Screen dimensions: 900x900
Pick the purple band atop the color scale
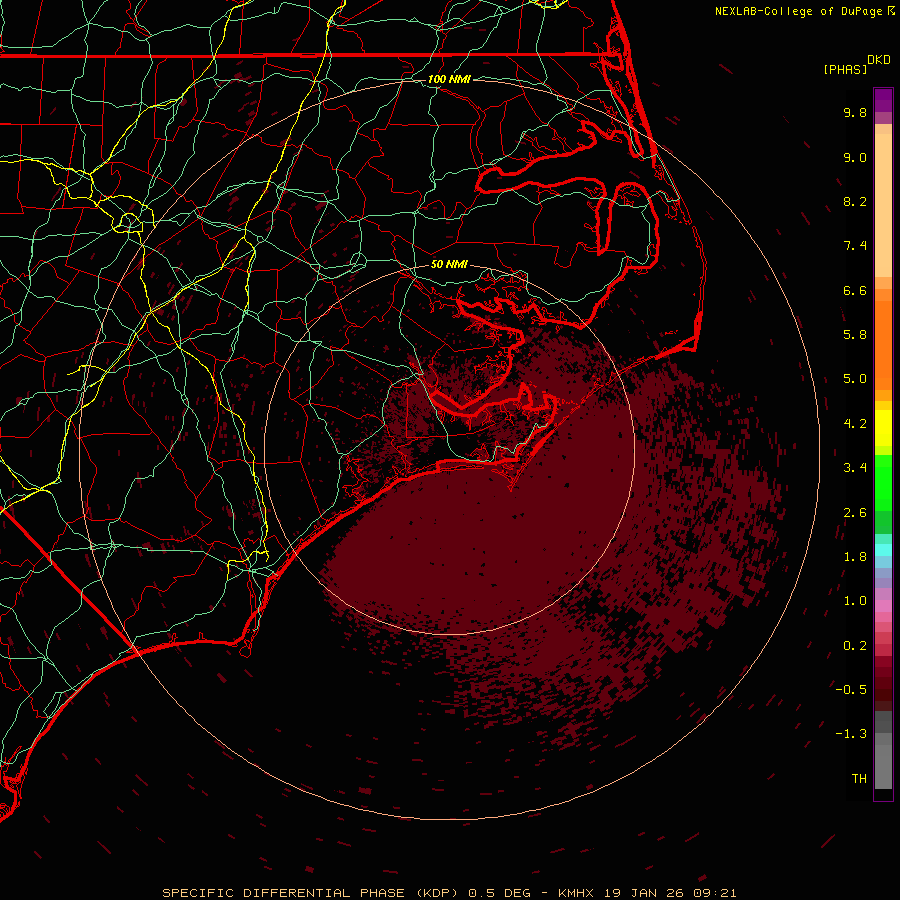click(x=883, y=100)
